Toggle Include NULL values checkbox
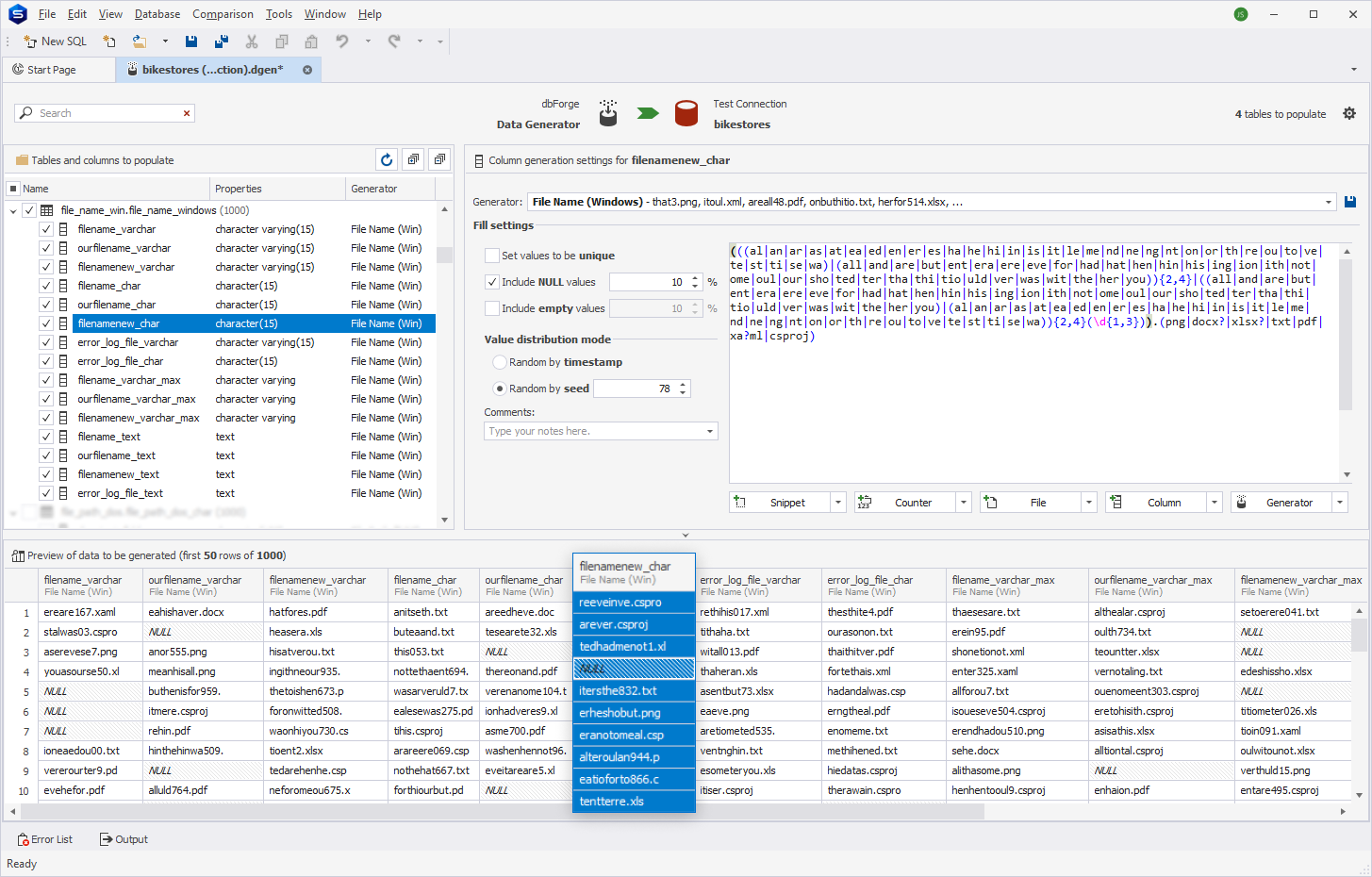1372x877 pixels. coord(491,282)
